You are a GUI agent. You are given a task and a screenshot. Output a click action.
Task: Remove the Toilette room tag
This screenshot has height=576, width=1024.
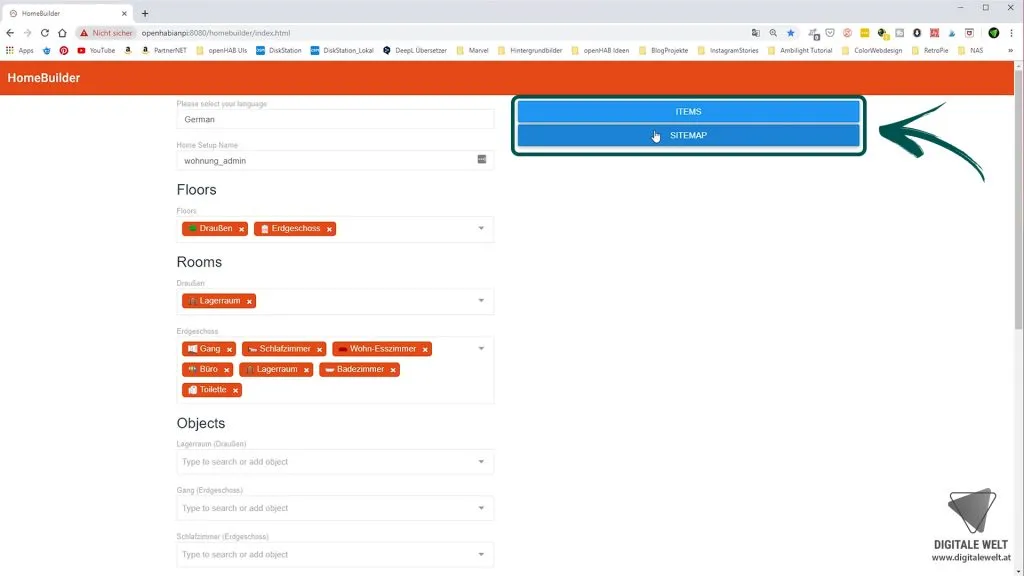[235, 391]
